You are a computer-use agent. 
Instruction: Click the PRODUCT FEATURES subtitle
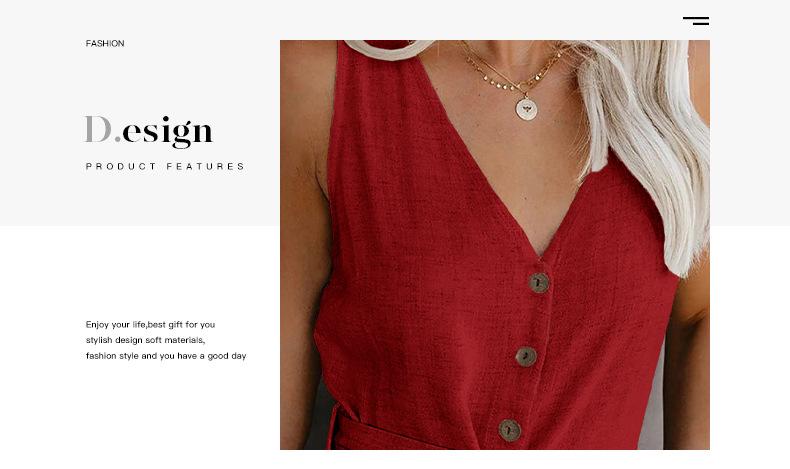click(165, 166)
